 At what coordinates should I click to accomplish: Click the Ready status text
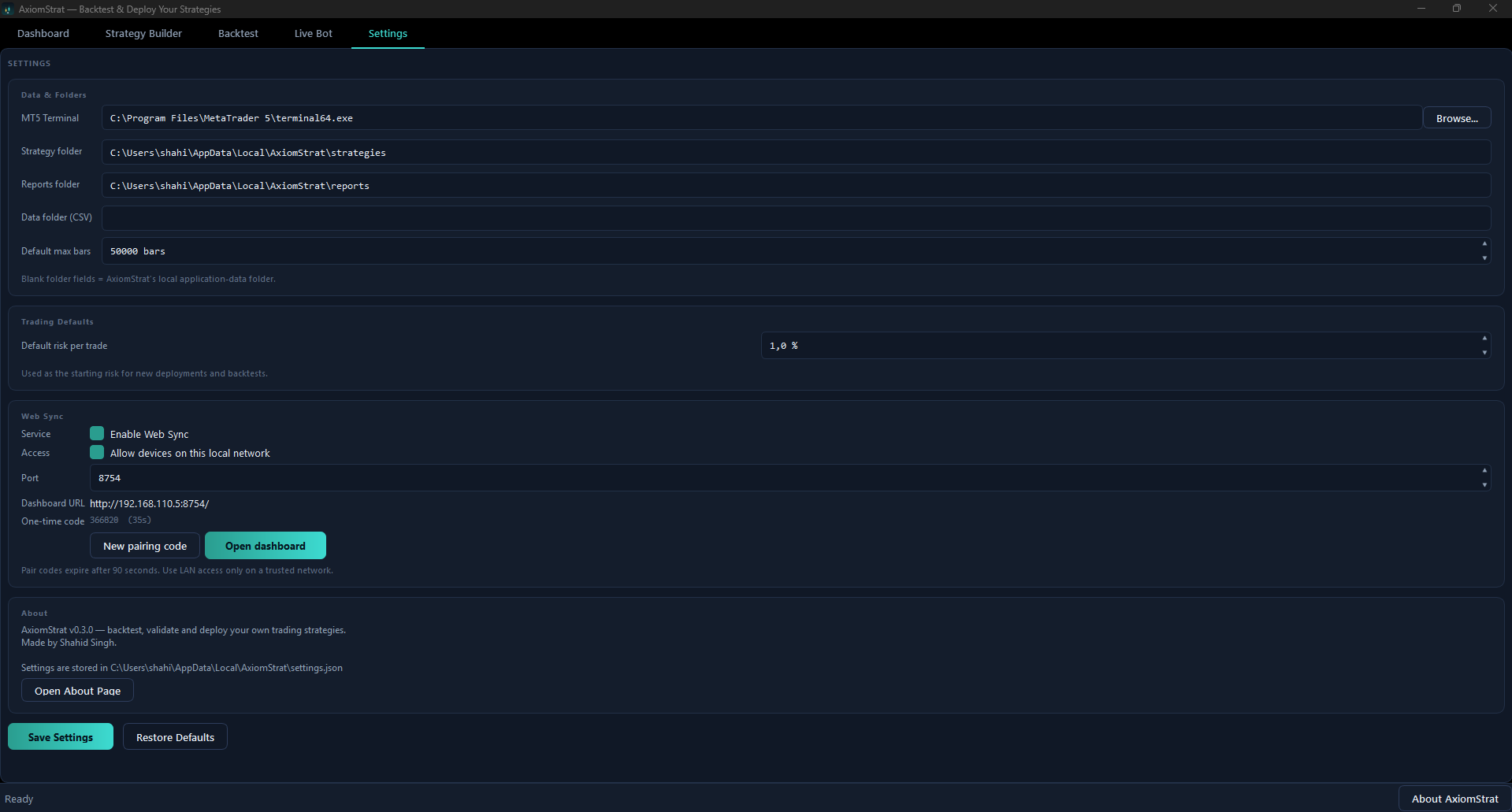19,799
